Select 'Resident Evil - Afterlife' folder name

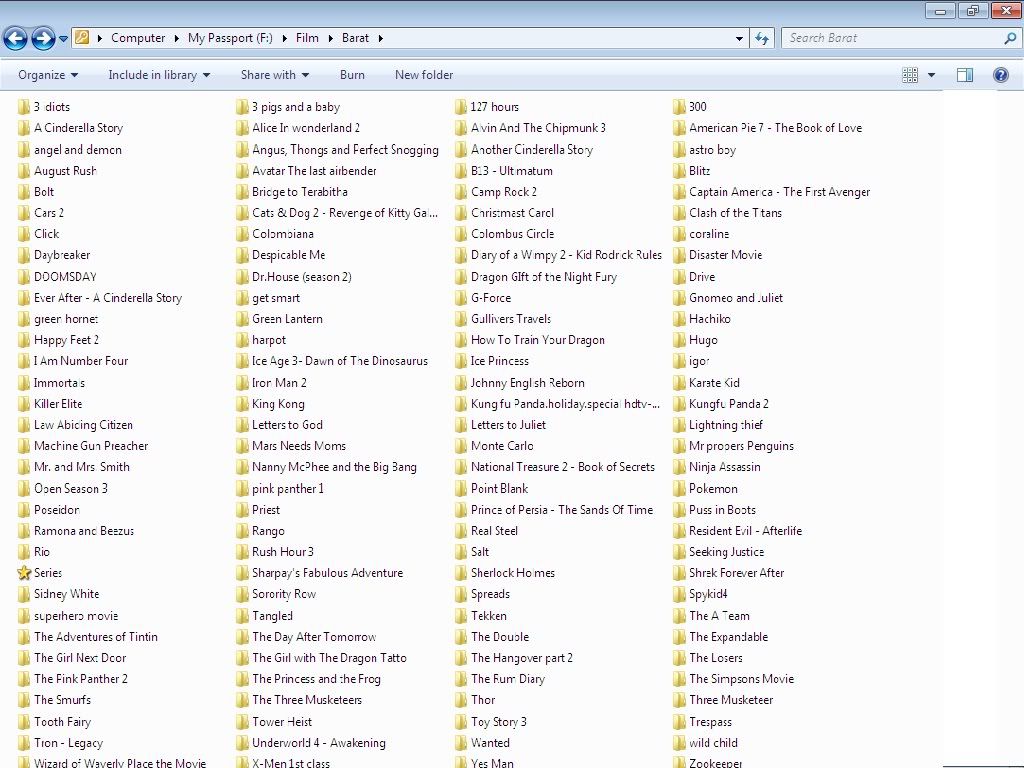[x=745, y=531]
